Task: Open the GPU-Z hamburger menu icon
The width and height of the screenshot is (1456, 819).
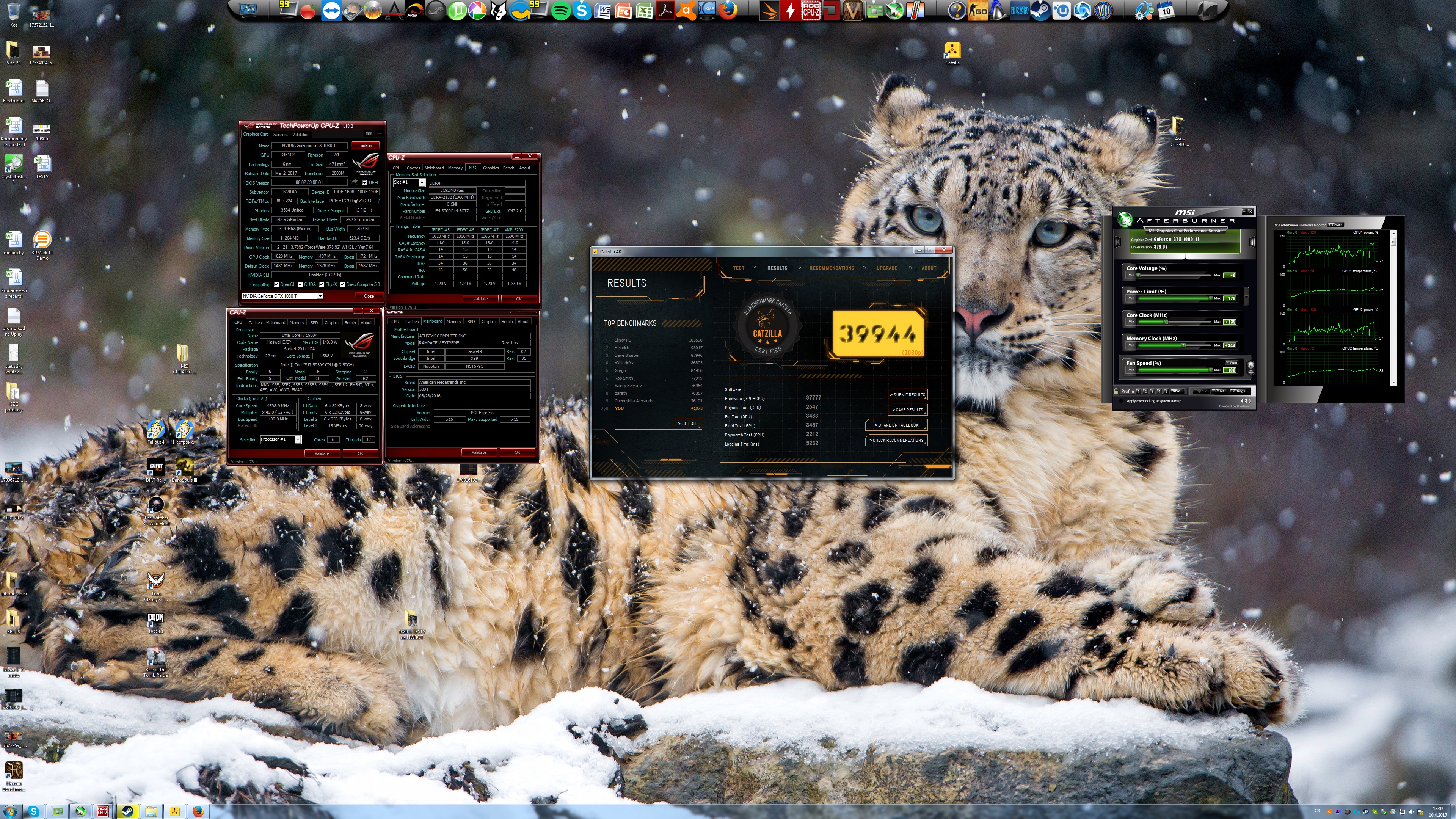Action: coord(379,134)
